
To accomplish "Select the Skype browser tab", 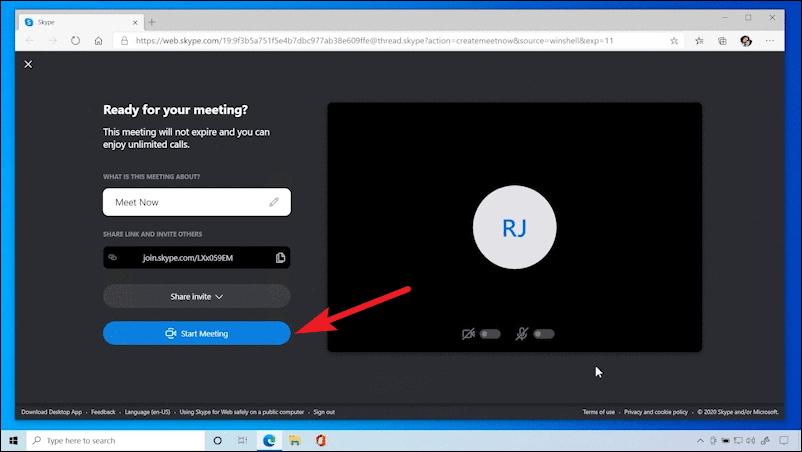I will point(81,22).
